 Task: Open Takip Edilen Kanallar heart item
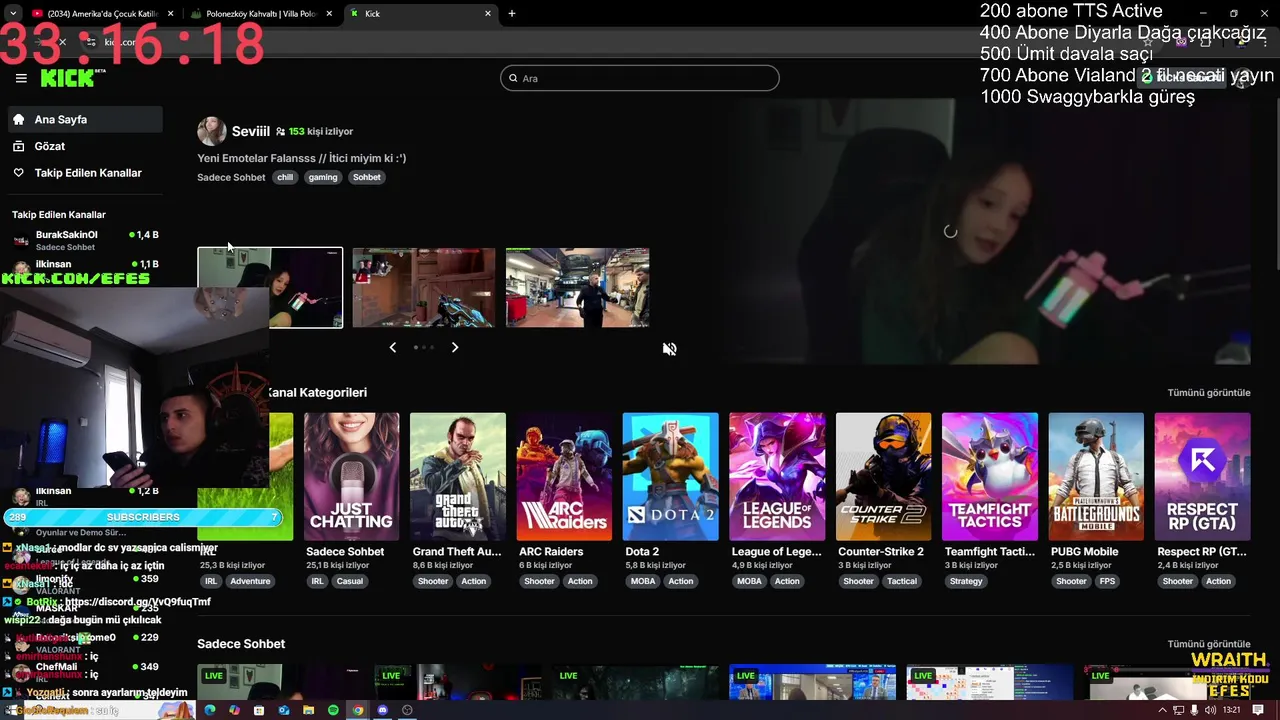[84, 173]
